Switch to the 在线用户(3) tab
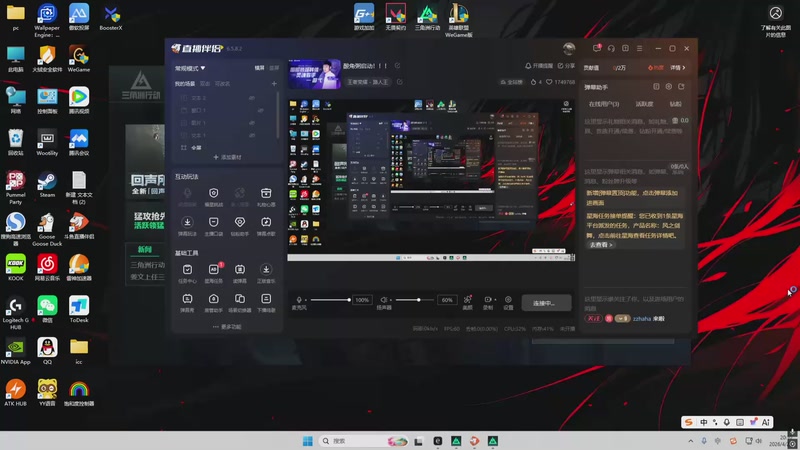 (x=604, y=104)
